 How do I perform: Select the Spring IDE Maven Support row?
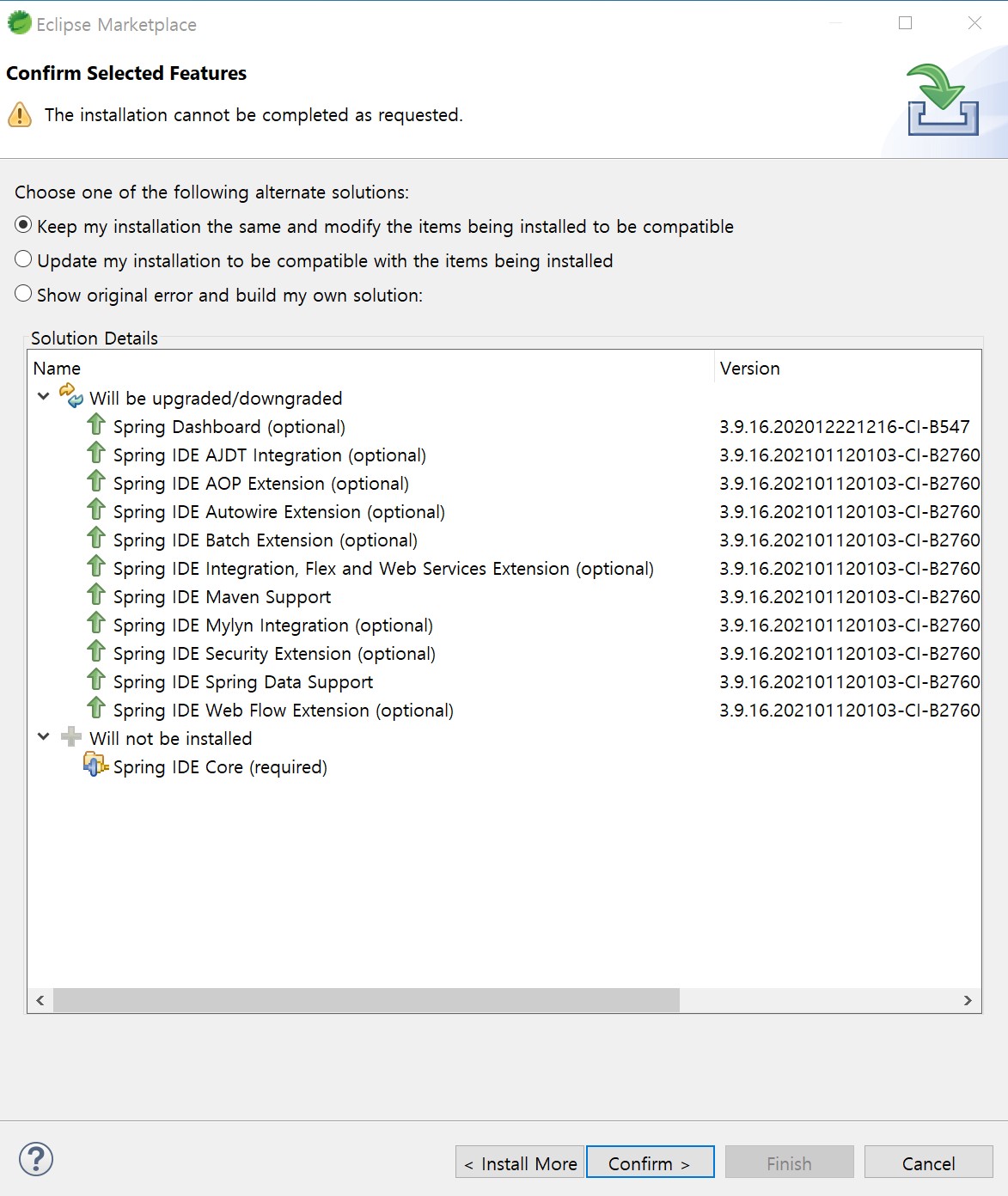(x=222, y=597)
